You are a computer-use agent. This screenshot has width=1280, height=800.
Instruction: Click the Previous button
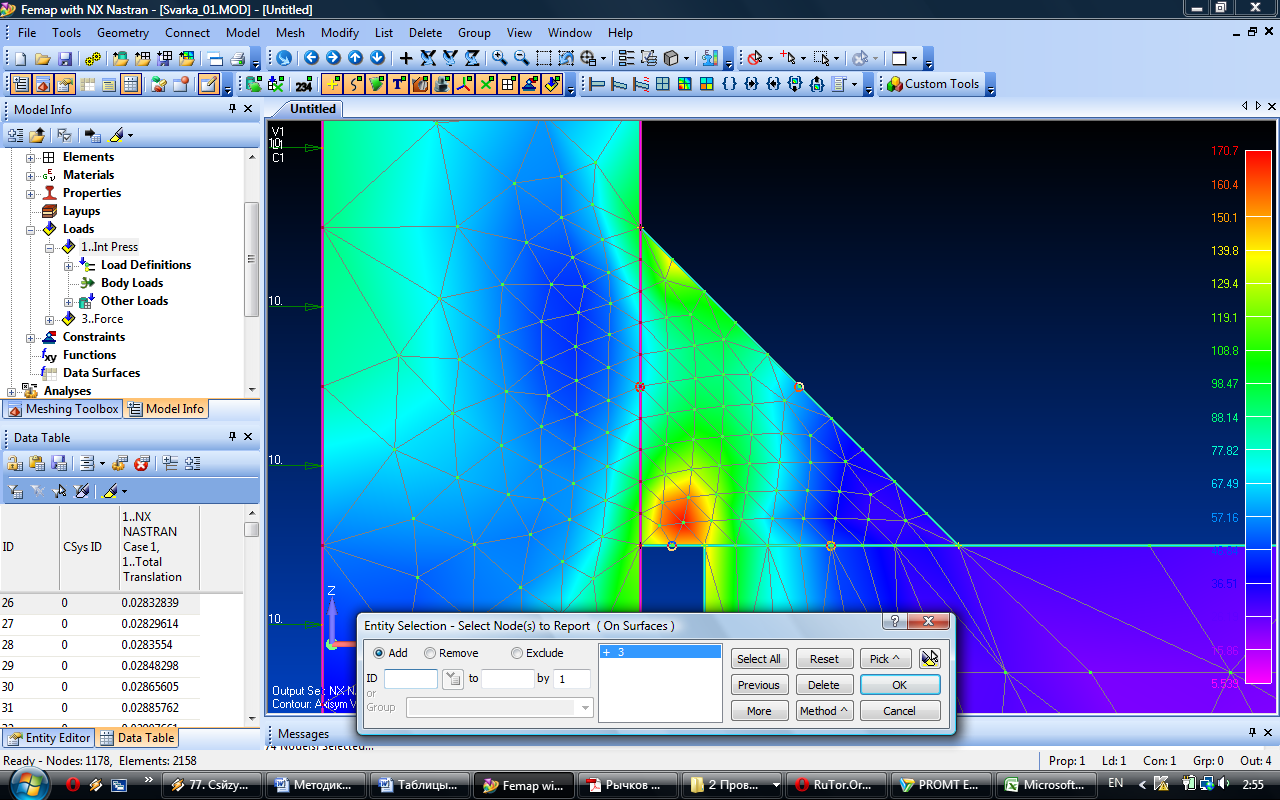coord(759,685)
